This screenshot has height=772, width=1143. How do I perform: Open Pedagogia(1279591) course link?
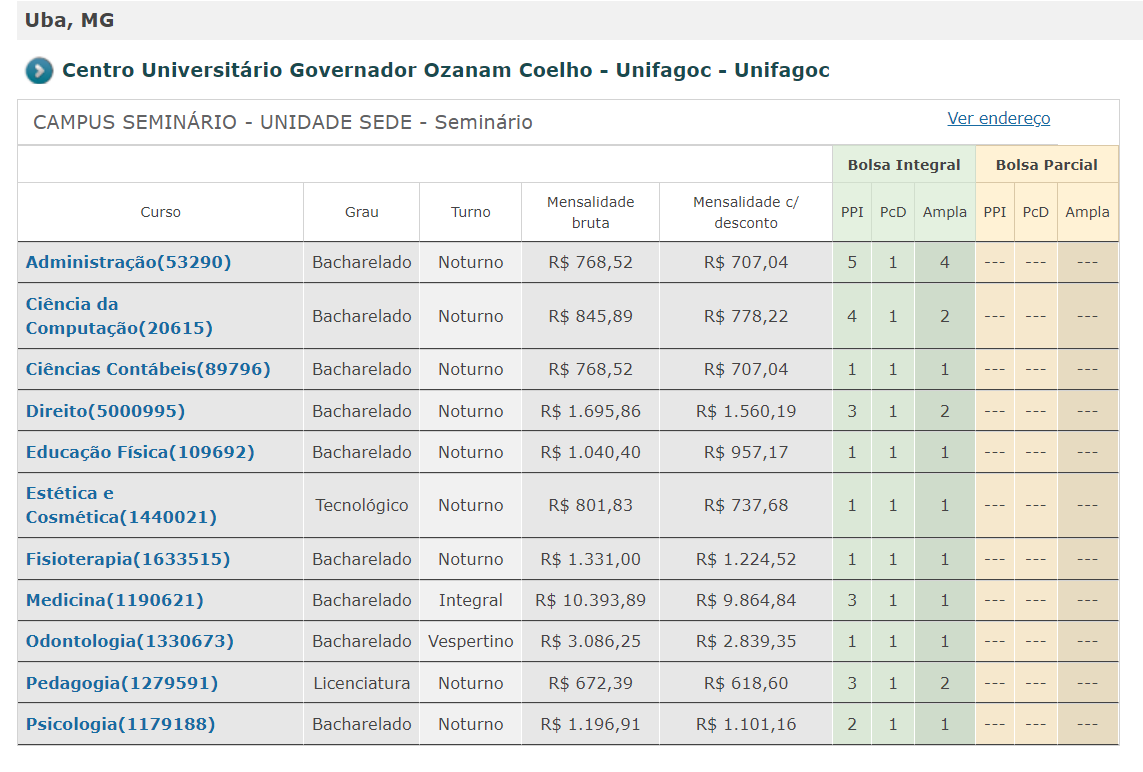121,683
